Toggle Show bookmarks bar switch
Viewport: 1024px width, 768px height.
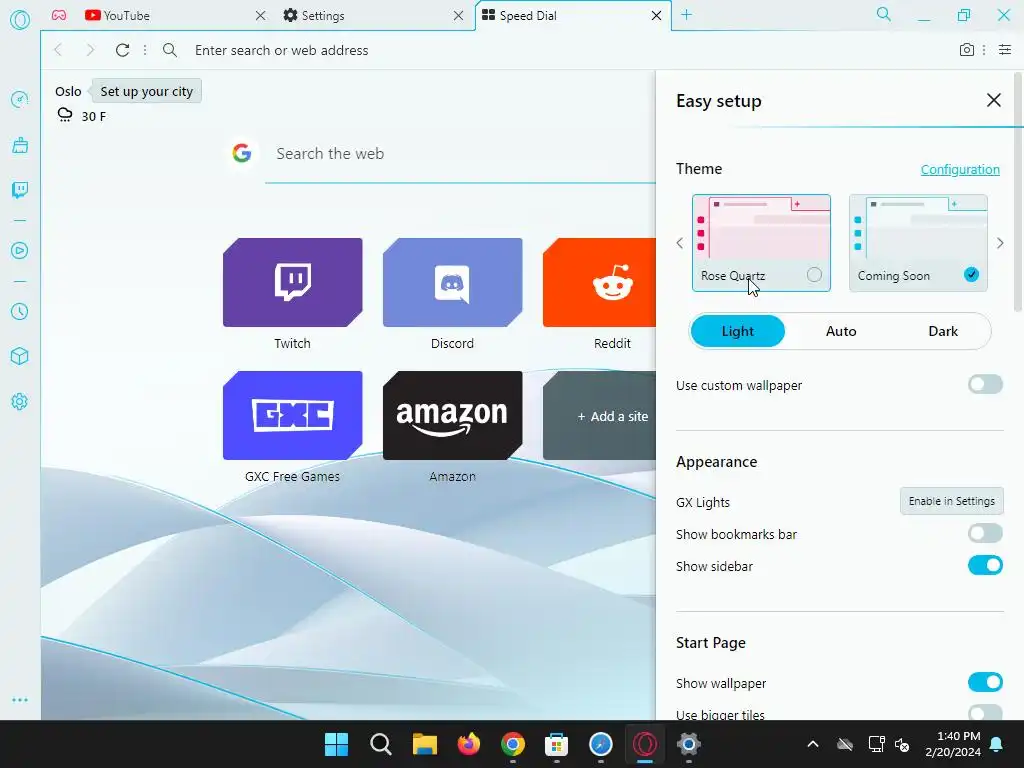coord(985,534)
